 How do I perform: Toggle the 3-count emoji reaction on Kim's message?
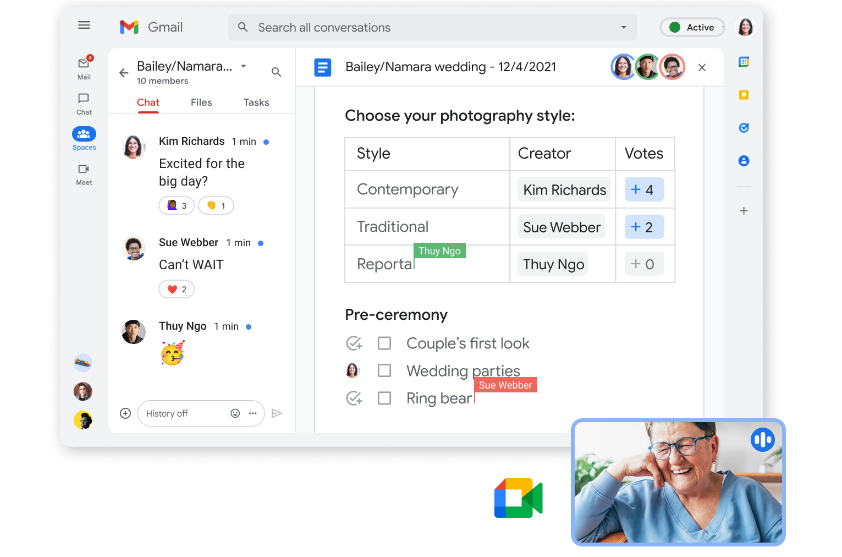[x=176, y=206]
